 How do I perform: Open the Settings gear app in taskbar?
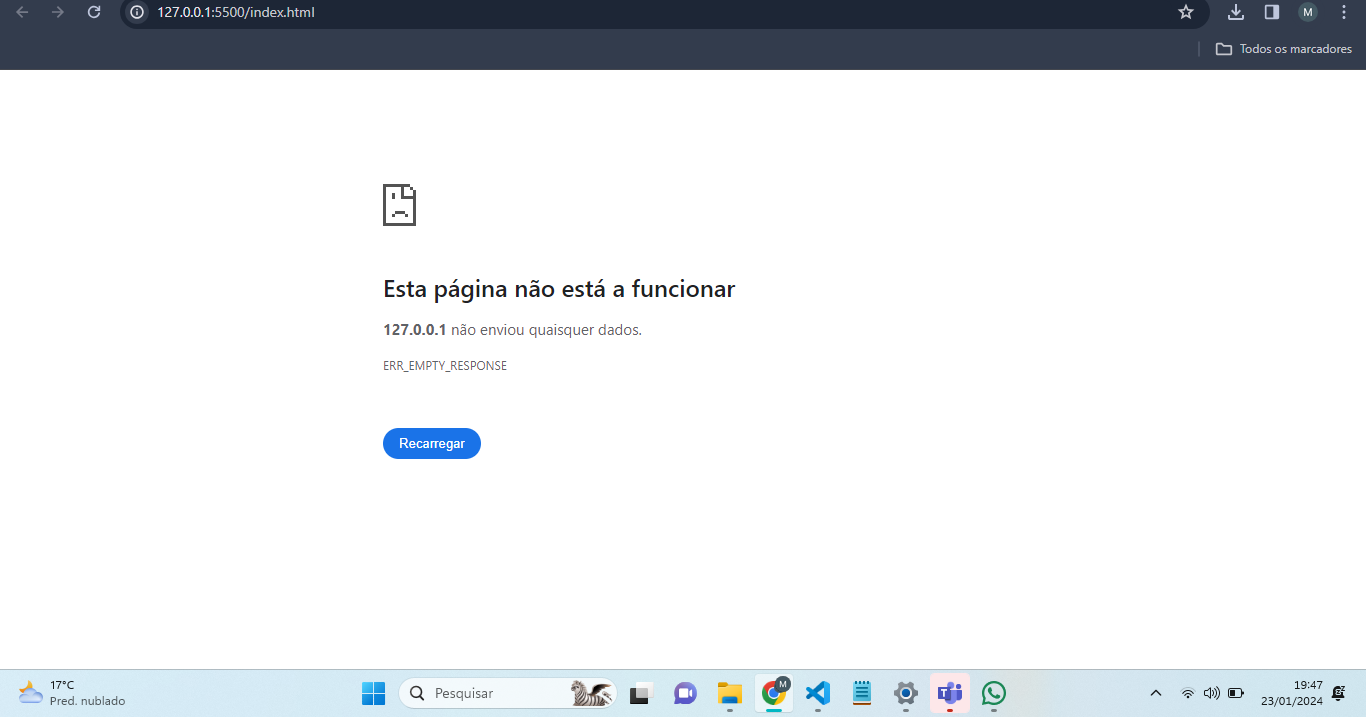tap(906, 693)
